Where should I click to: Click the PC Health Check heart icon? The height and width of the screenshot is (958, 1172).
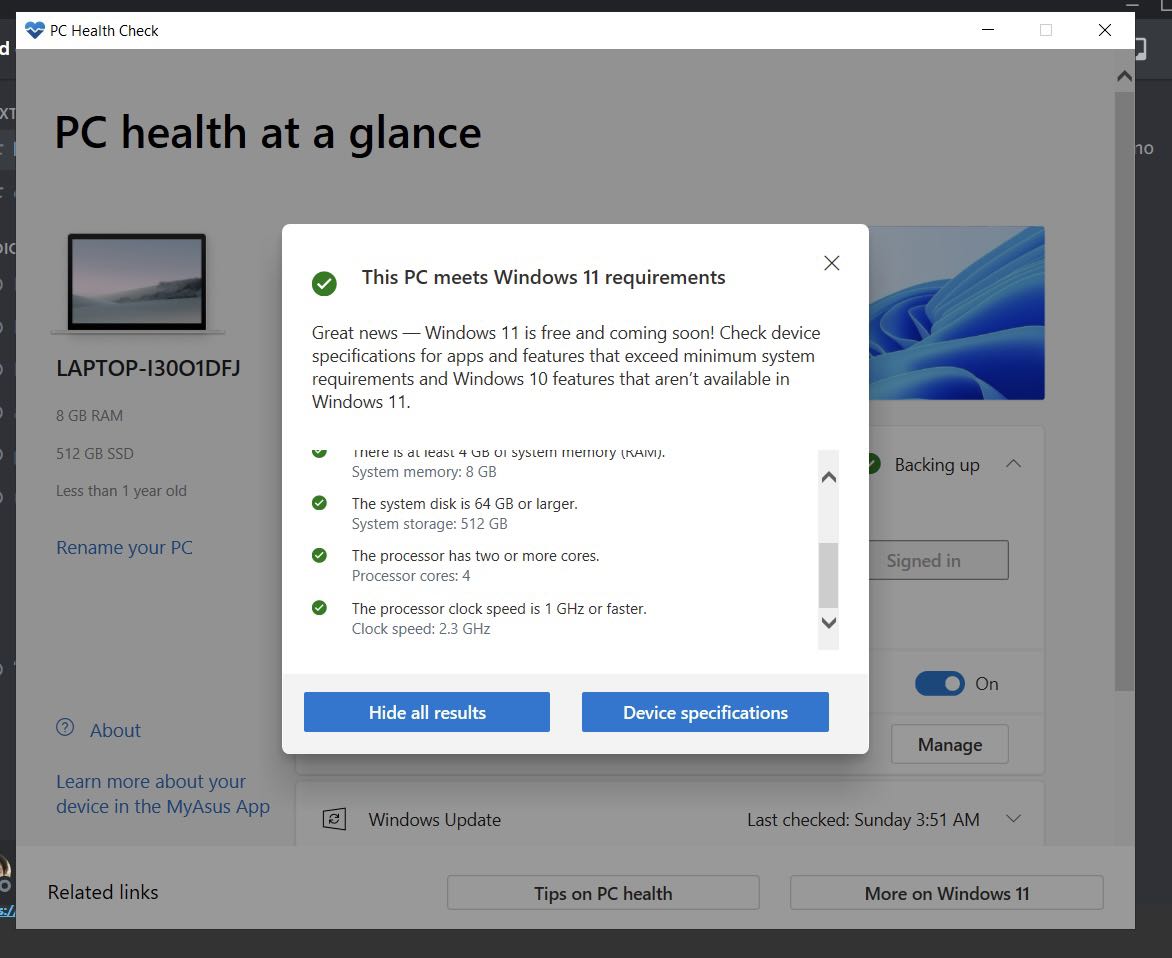[34, 31]
